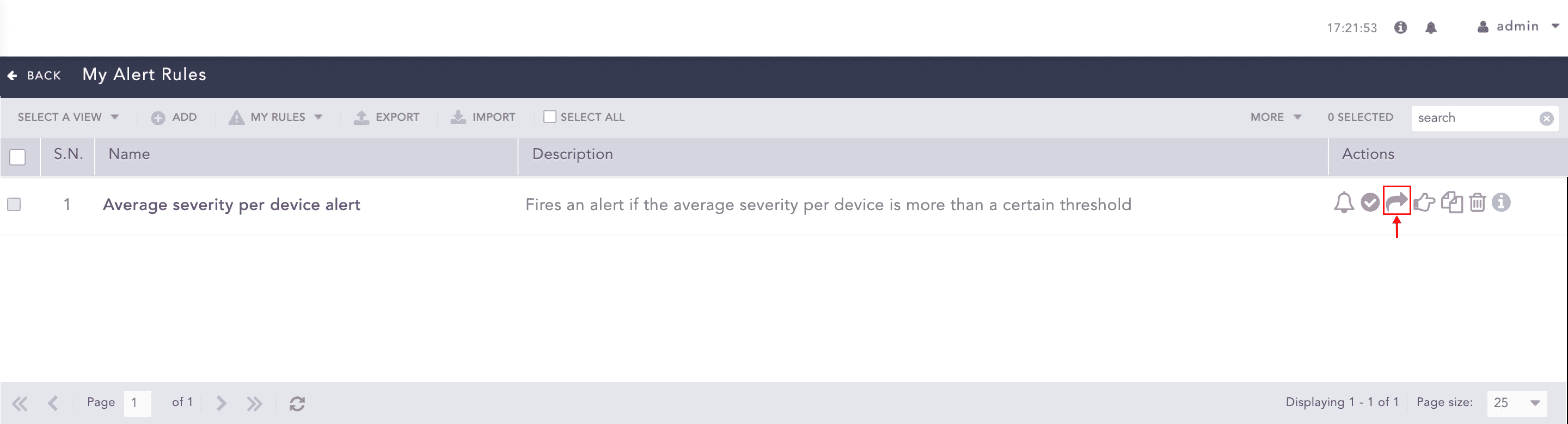Open notifications bell in top header

(1431, 28)
